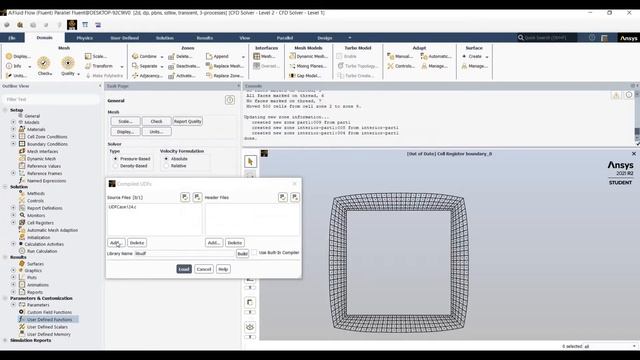Screen dimensions: 640x360
Task: Click the Quick Search field
Action: point(547,38)
